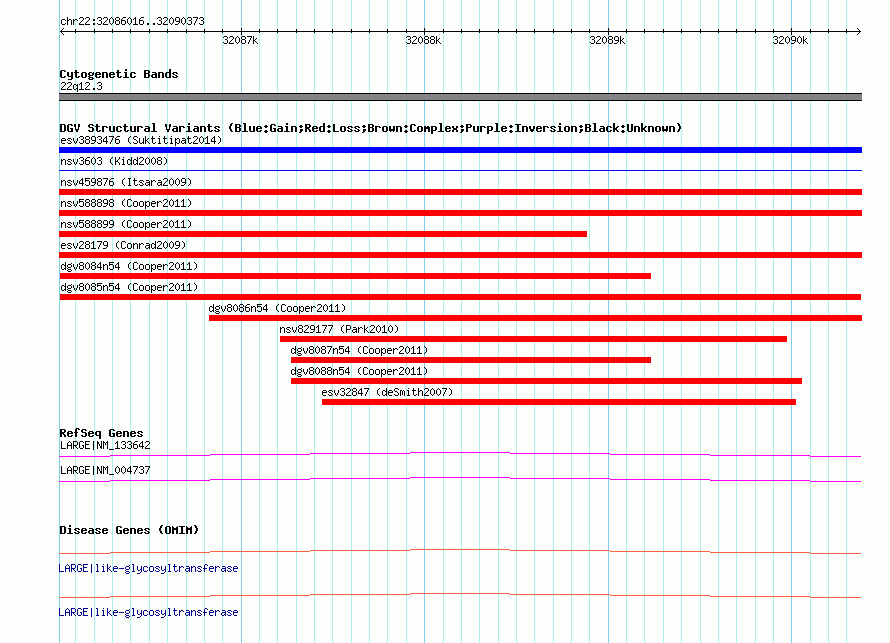Viewport: 890px width, 643px height.
Task: Click the Cytogenetic Bands track title
Action: coord(119,74)
